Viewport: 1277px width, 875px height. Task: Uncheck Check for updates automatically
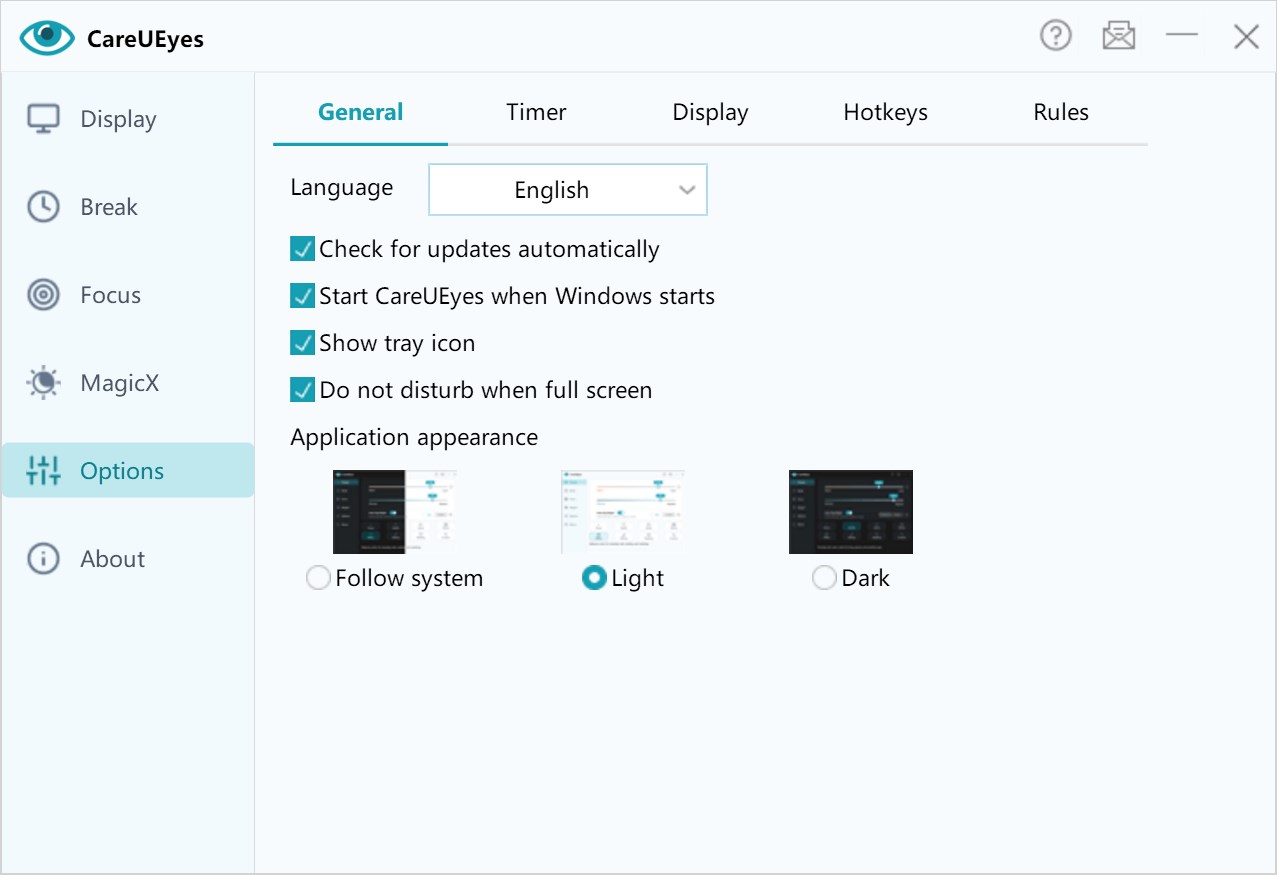(302, 249)
